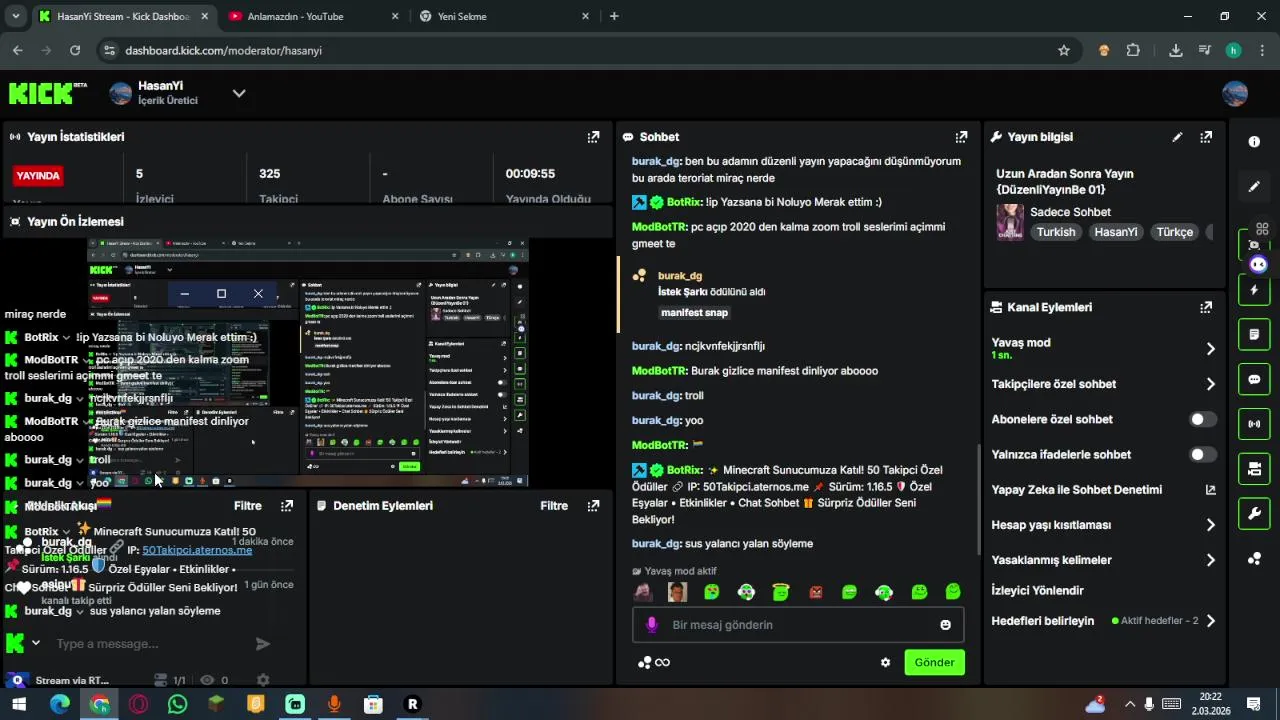Click the Kick logo in the header

[x=42, y=93]
